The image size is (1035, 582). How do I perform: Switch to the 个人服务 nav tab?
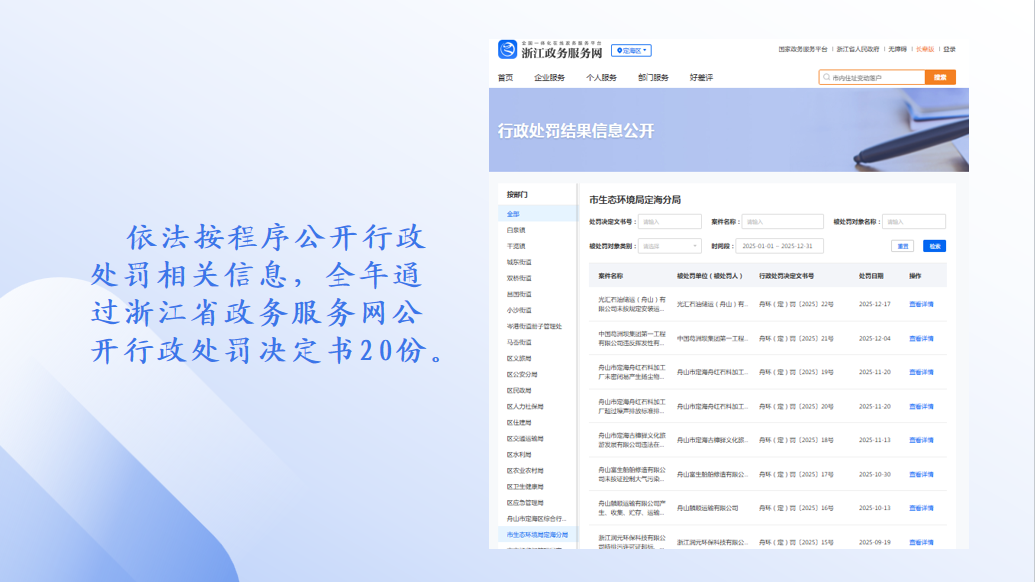(x=601, y=77)
